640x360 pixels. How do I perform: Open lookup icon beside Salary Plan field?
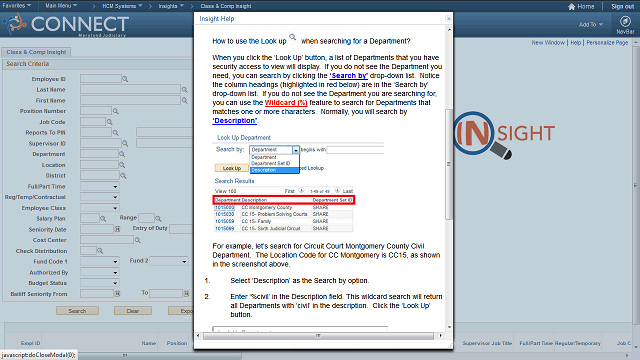103,219
